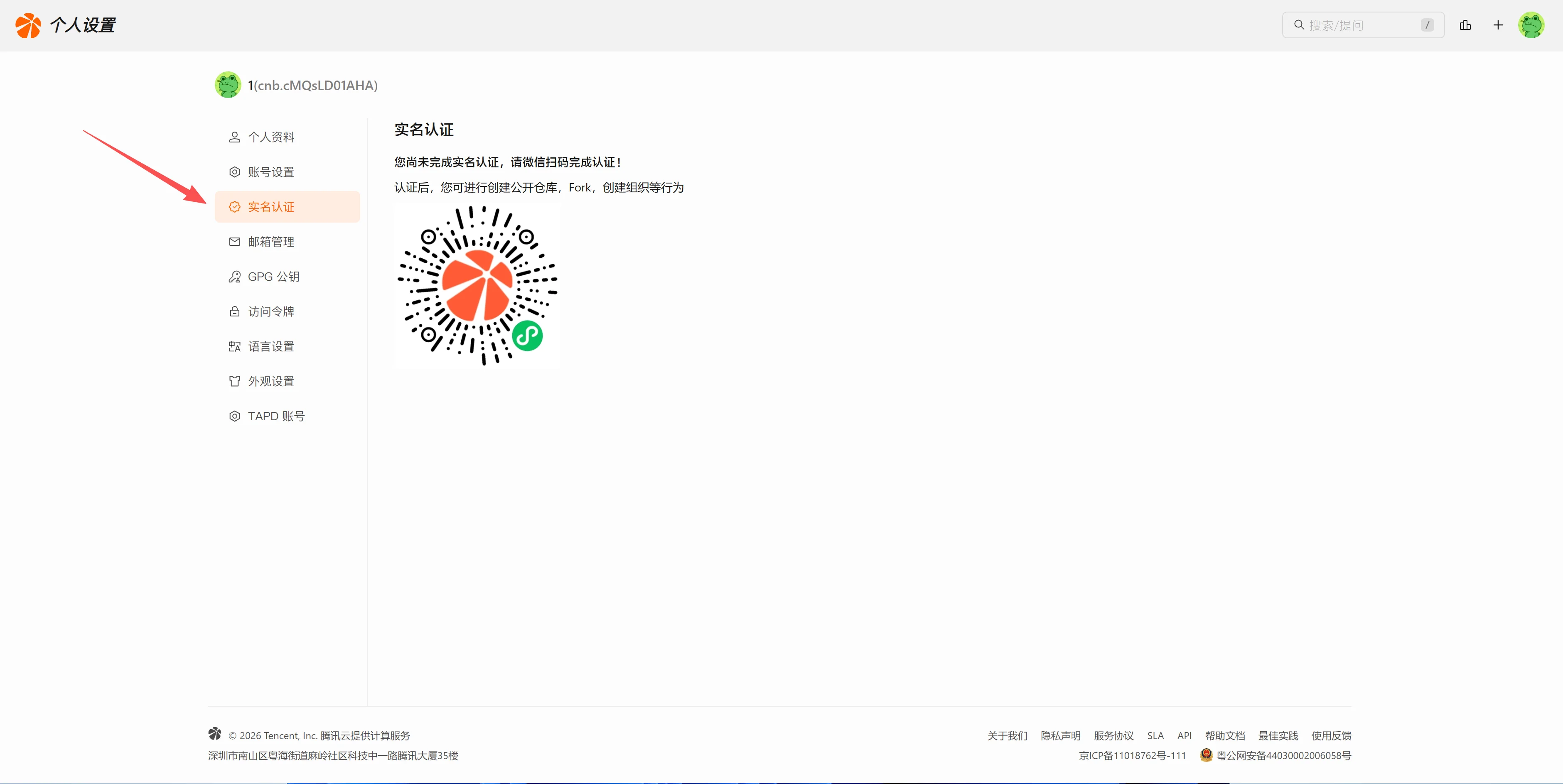Click the translate icon next to 语言设置
The width and height of the screenshot is (1563, 784).
click(x=234, y=346)
